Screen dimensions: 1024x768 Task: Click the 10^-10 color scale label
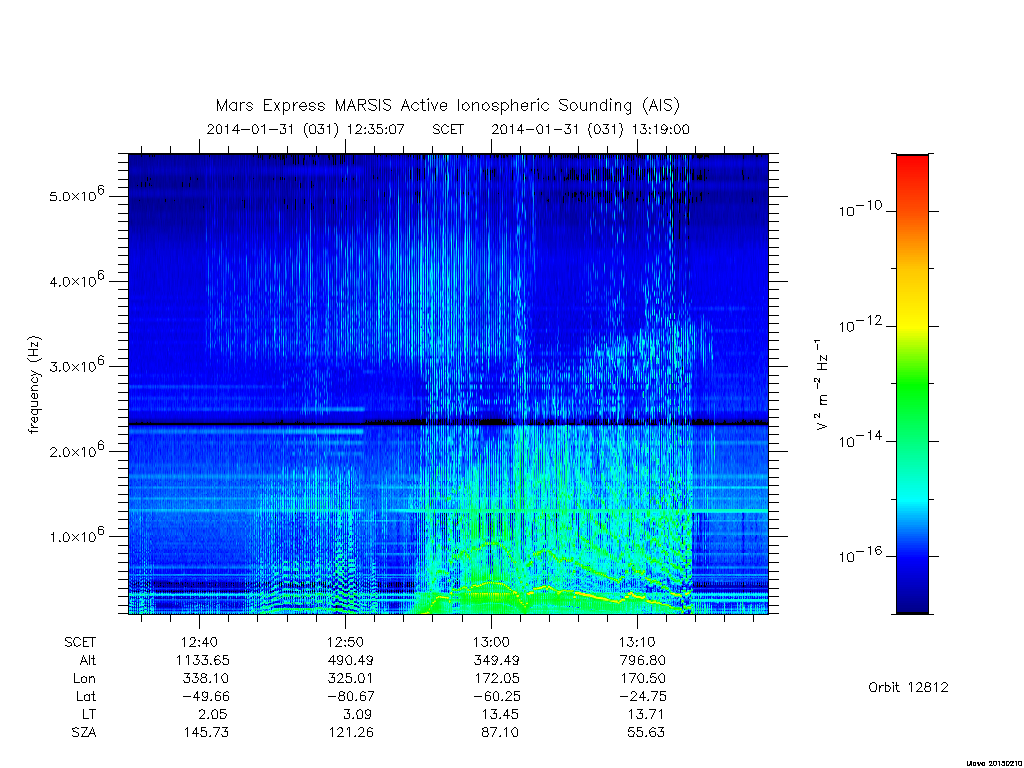click(859, 209)
